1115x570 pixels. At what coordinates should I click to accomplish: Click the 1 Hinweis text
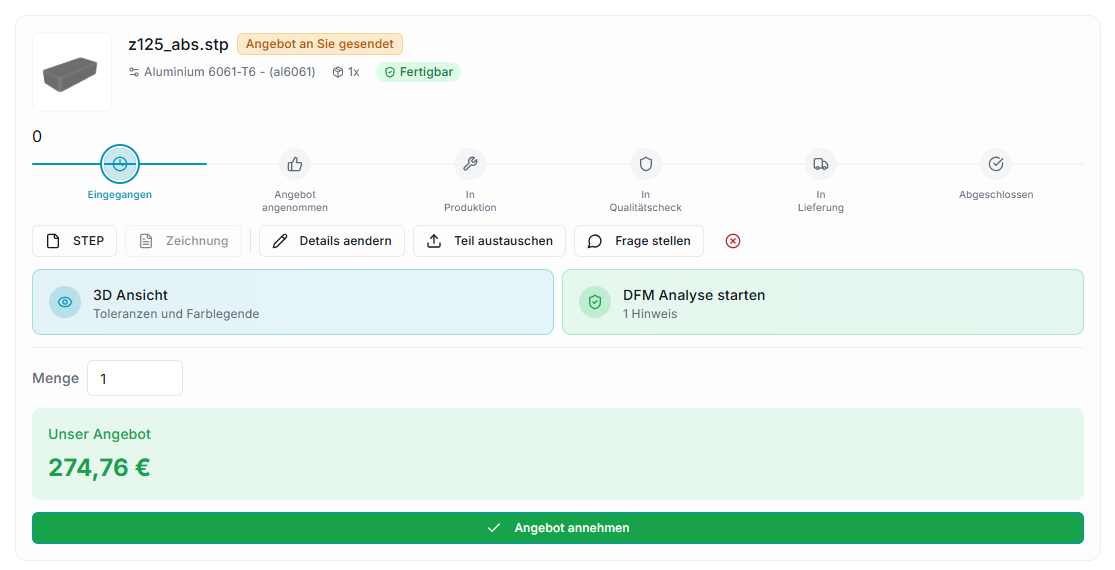pos(650,314)
